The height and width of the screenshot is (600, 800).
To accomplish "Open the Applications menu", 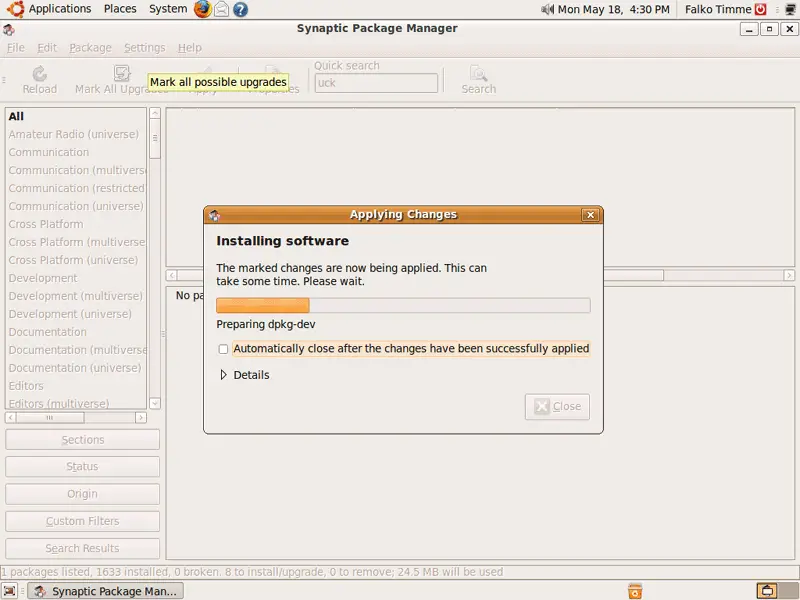I will pos(60,9).
